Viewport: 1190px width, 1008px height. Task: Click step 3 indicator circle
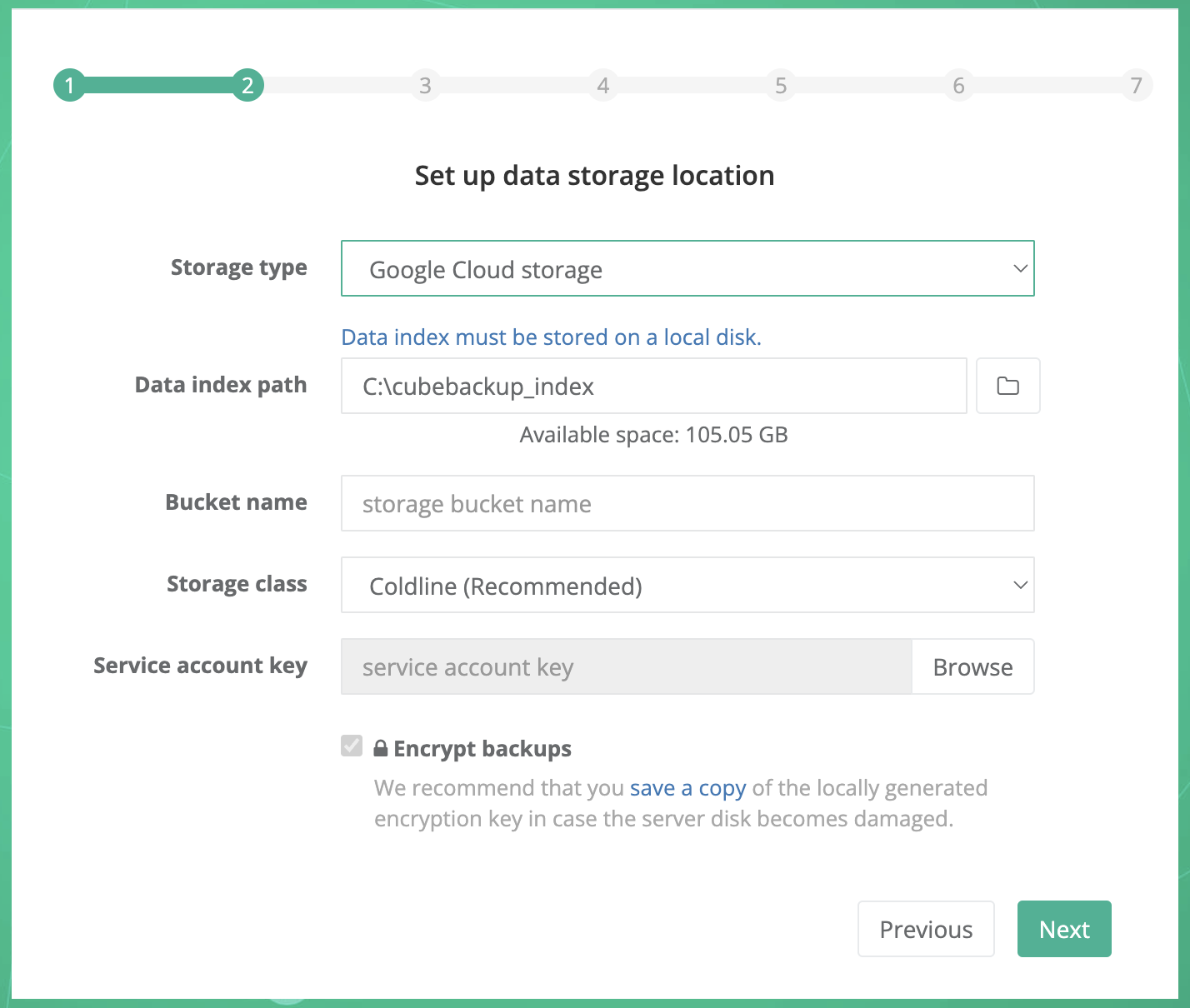point(425,84)
